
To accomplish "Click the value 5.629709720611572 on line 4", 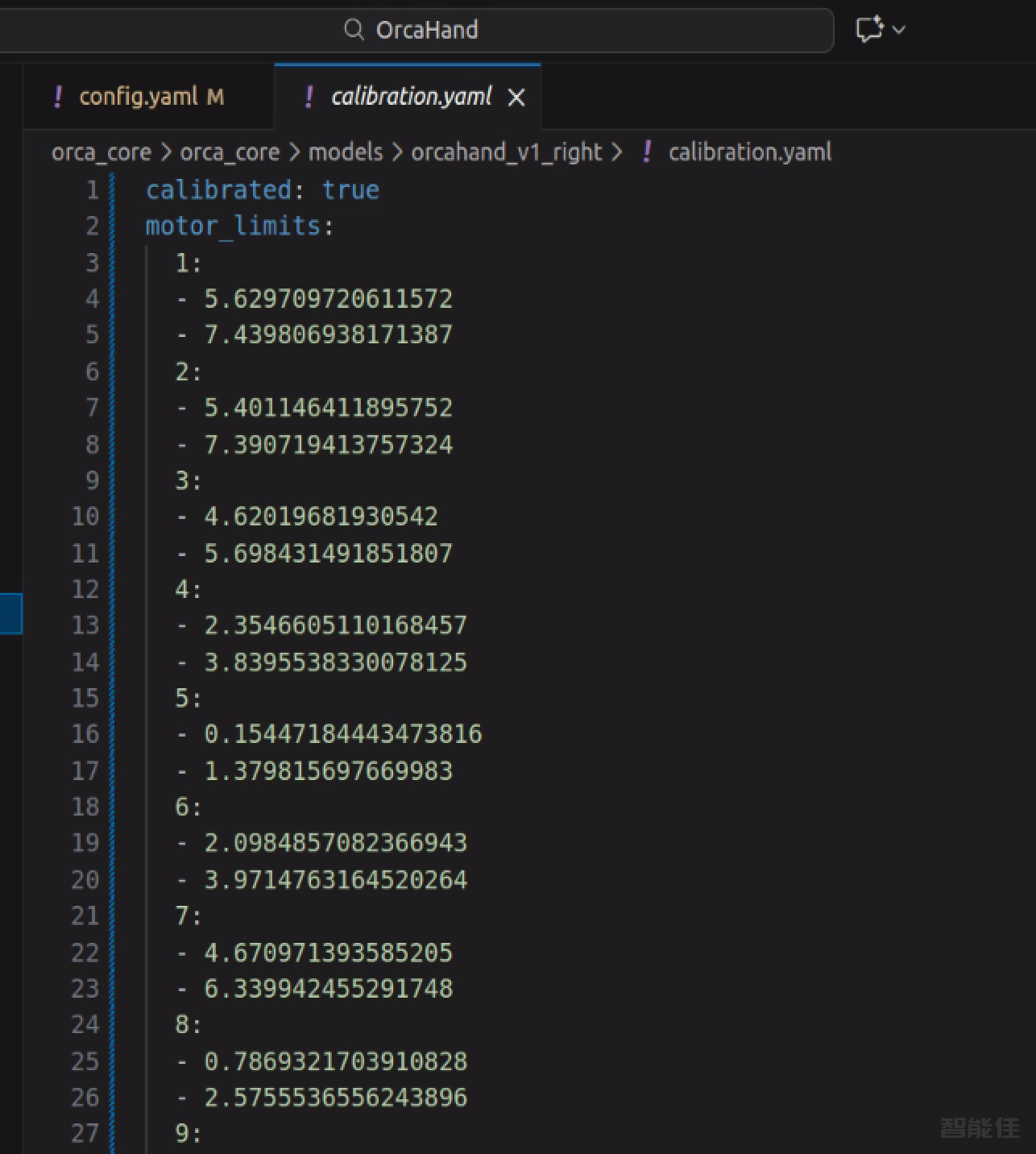I will 328,299.
